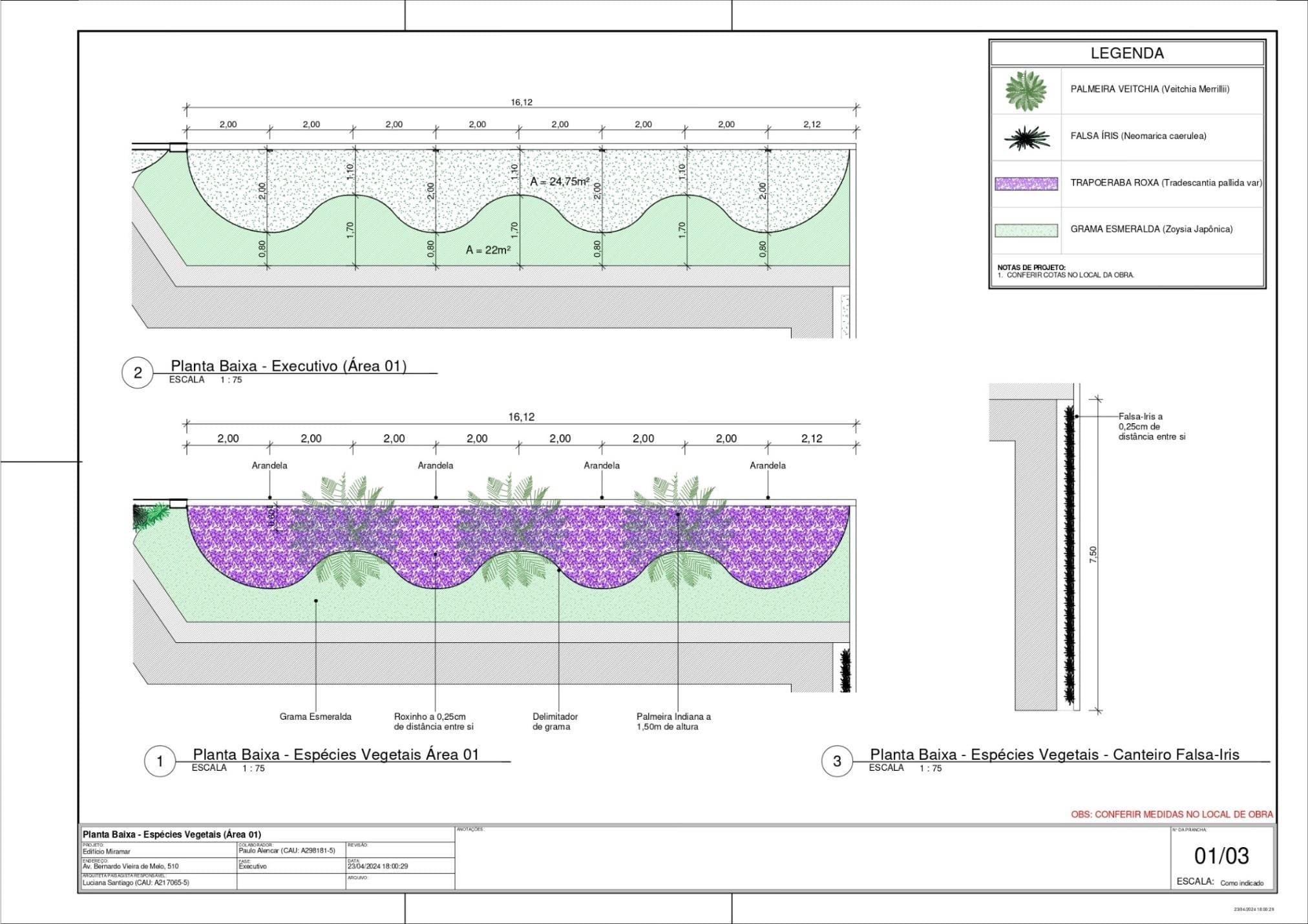Click the Palmeira Veitchia palm icon in legend
This screenshot has width=1308, height=924.
coord(1026,90)
